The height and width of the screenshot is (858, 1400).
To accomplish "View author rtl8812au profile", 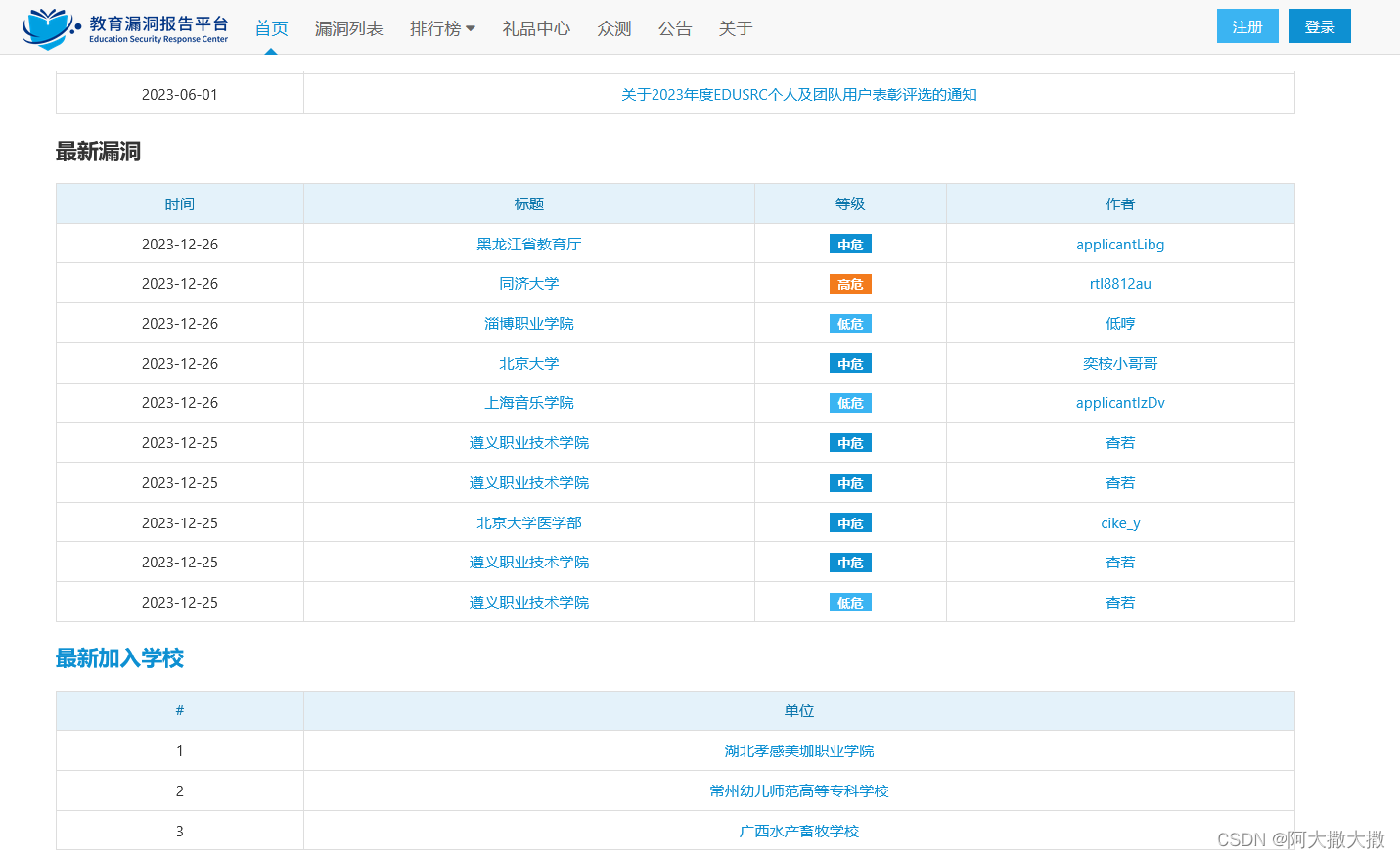I will click(x=1120, y=284).
